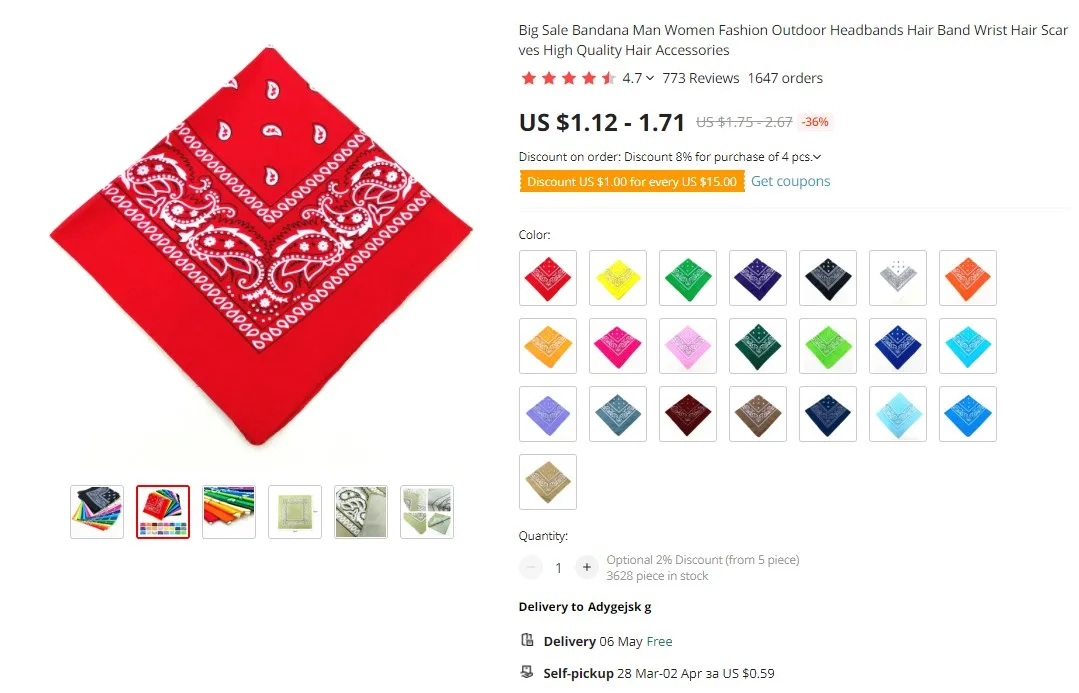1079x693 pixels.
Task: Open the 773 Reviews link
Action: (701, 78)
